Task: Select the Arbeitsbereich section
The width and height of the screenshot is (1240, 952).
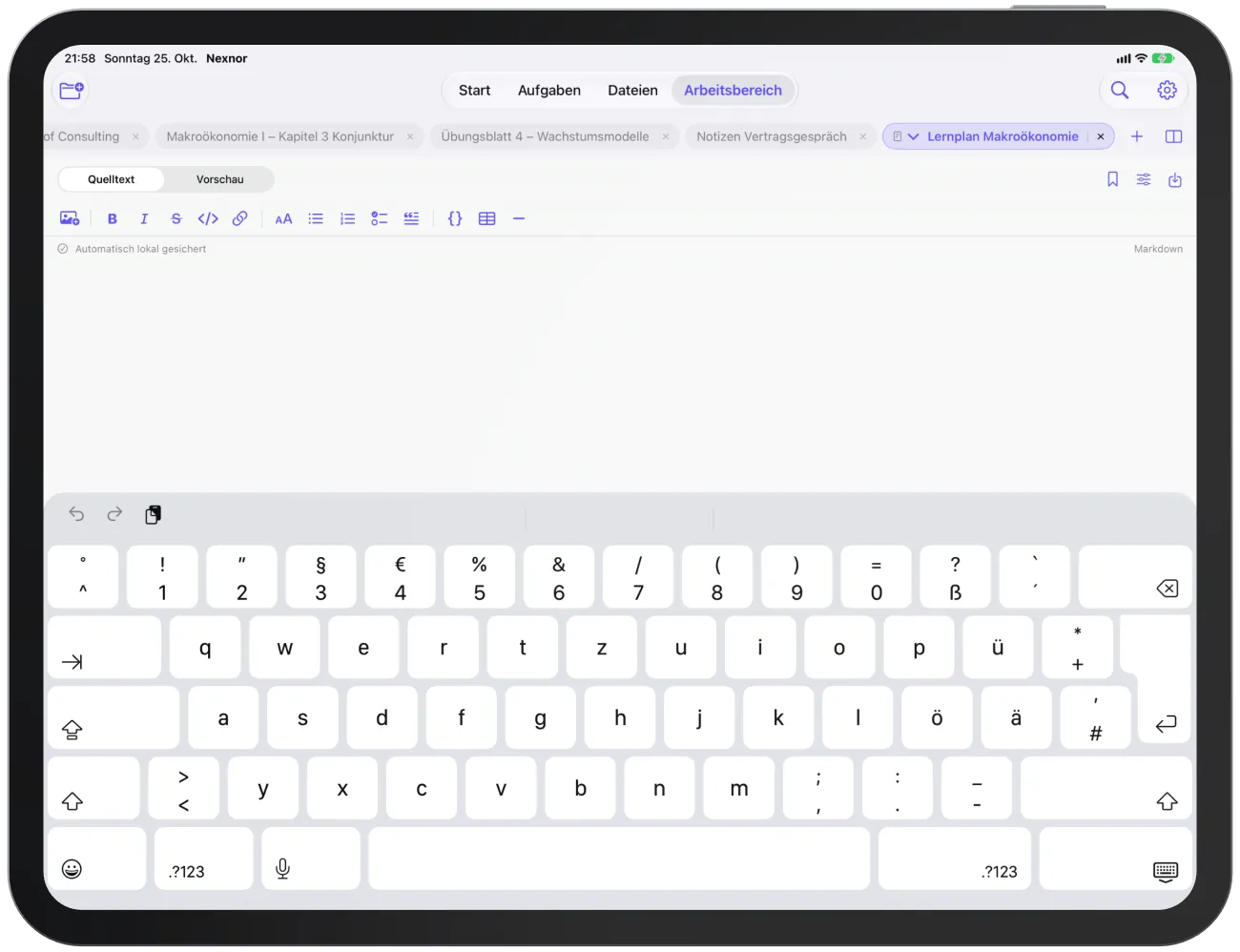Action: pyautogui.click(x=733, y=91)
